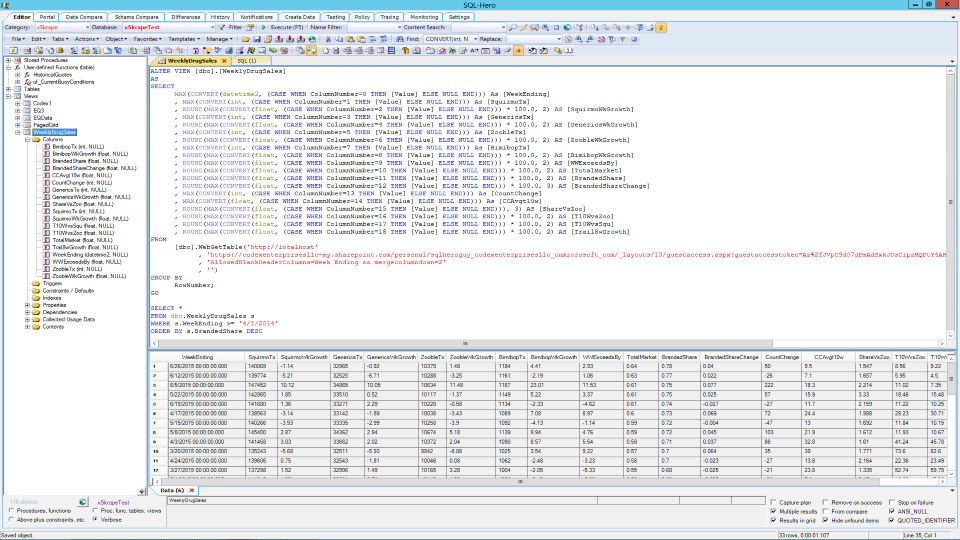This screenshot has height=540, width=960.
Task: Expand the Tables tree node
Action: click(9, 89)
